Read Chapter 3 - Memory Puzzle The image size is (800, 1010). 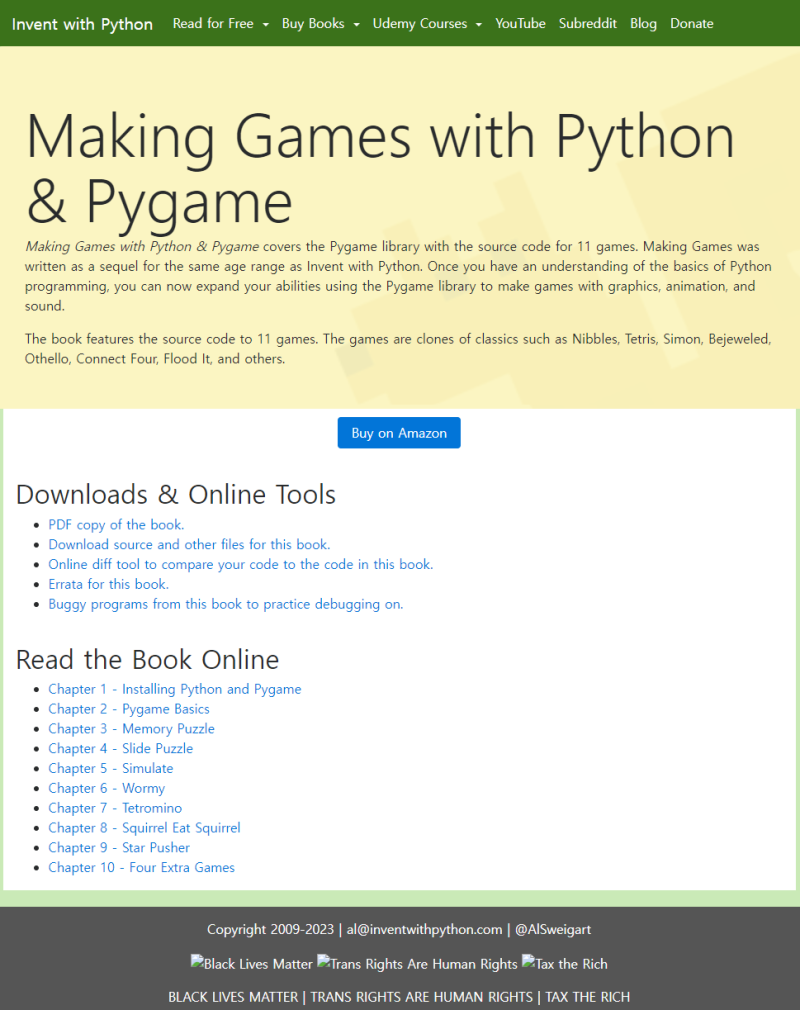click(x=131, y=729)
